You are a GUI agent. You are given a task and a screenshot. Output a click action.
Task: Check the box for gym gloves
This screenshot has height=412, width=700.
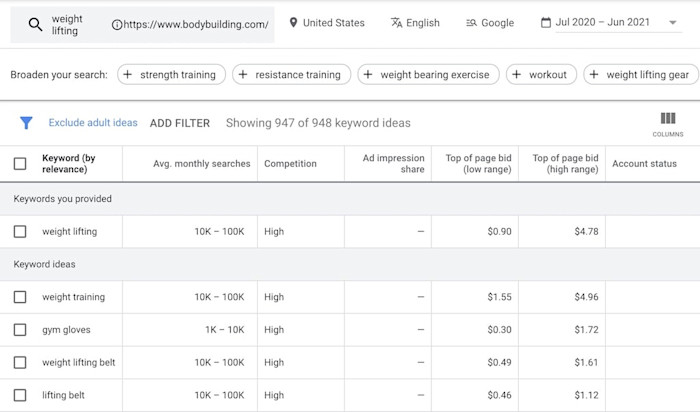pyautogui.click(x=20, y=329)
